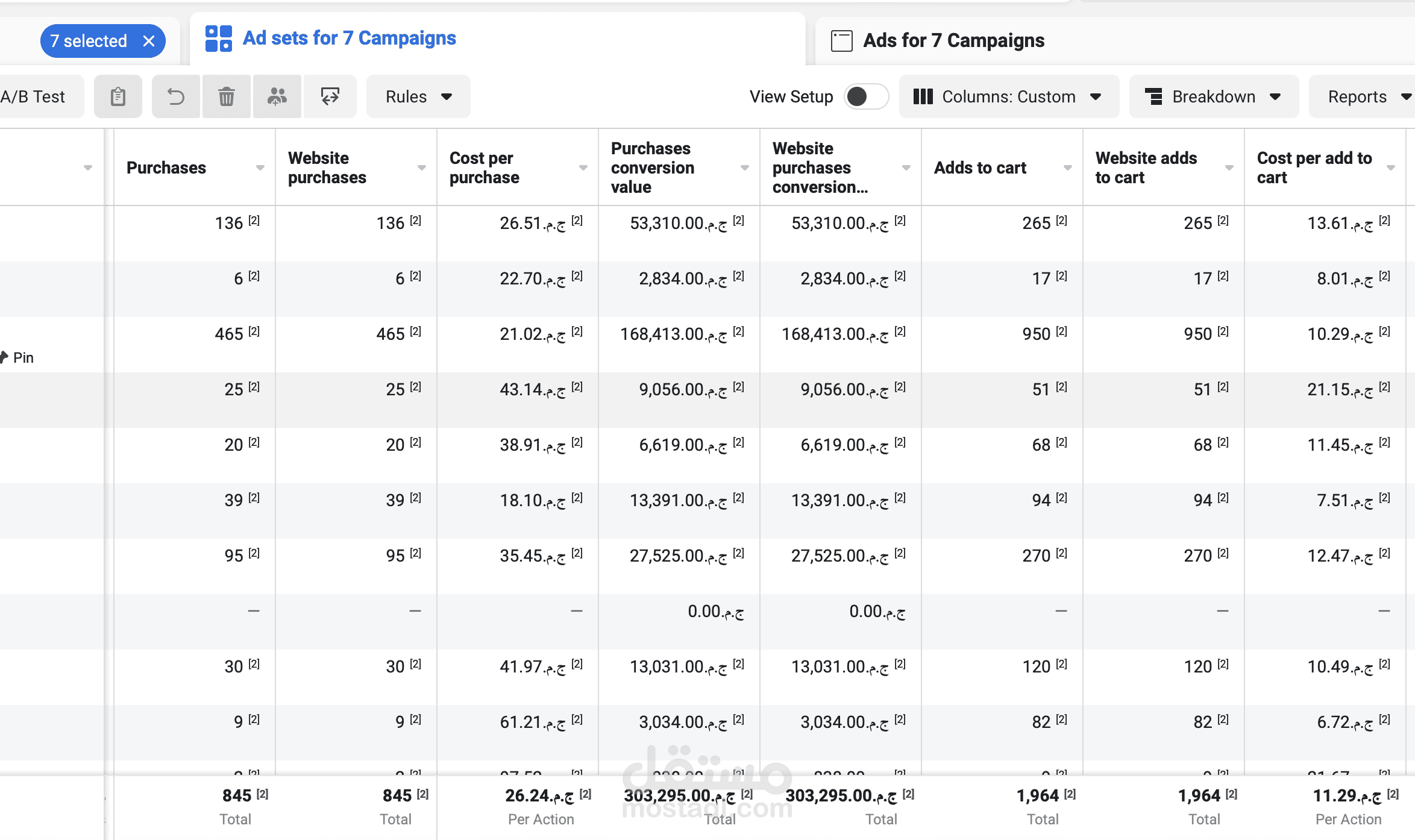
Task: Click the trash delete icon
Action: 227,96
